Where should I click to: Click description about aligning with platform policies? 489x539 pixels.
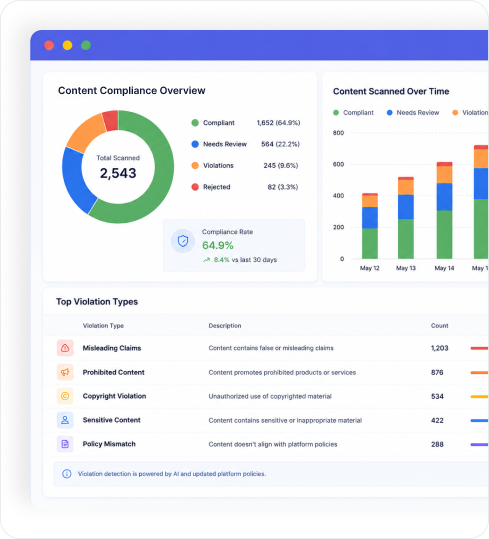273,444
